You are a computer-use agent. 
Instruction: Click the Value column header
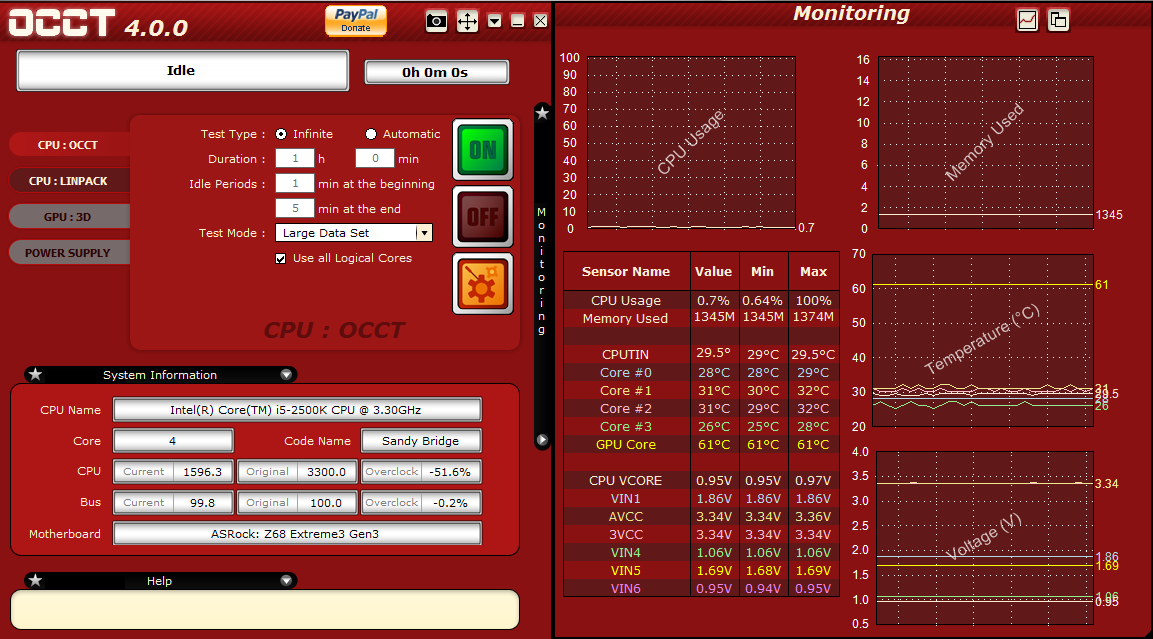pyautogui.click(x=713, y=271)
